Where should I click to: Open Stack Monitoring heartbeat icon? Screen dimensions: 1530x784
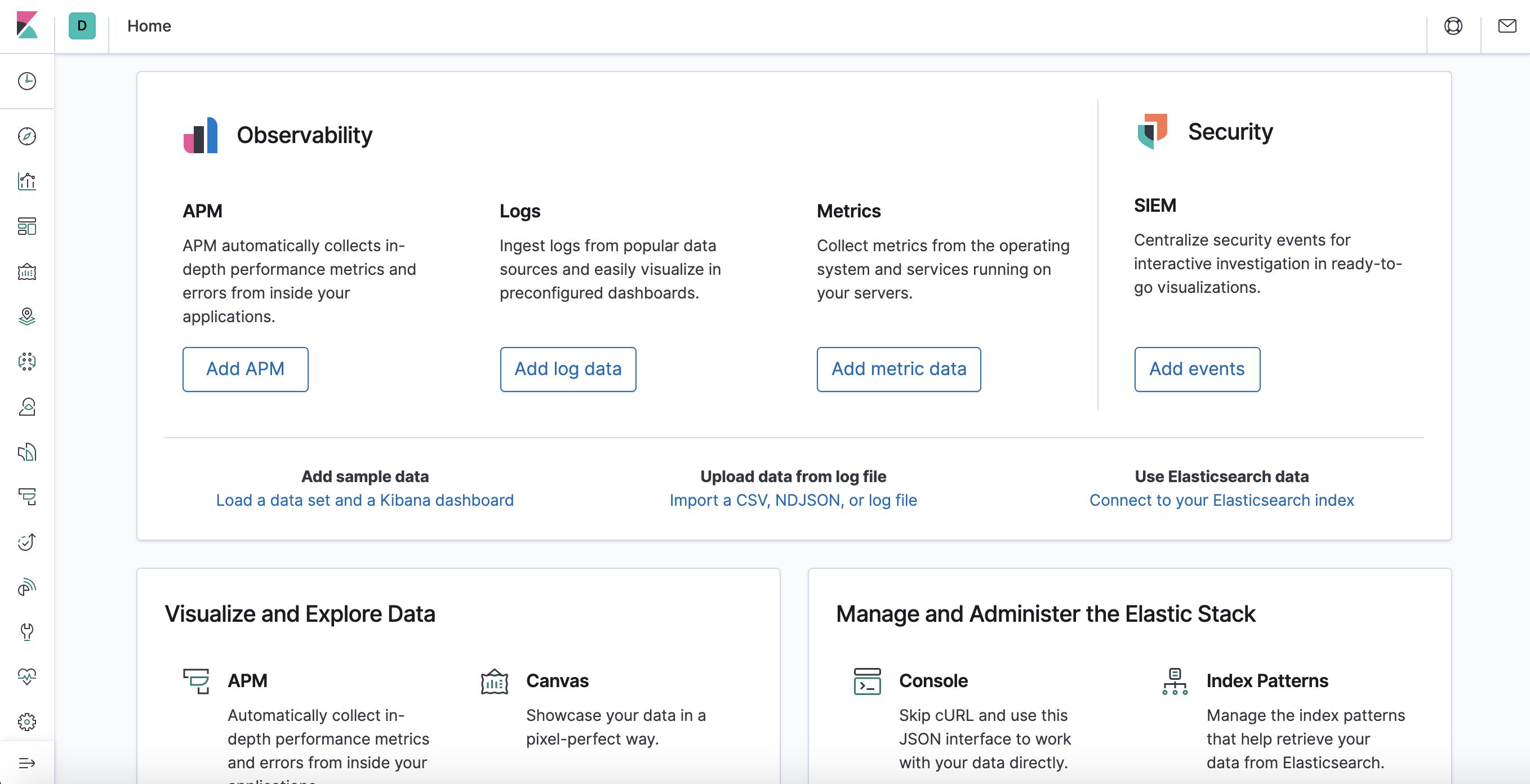click(26, 676)
